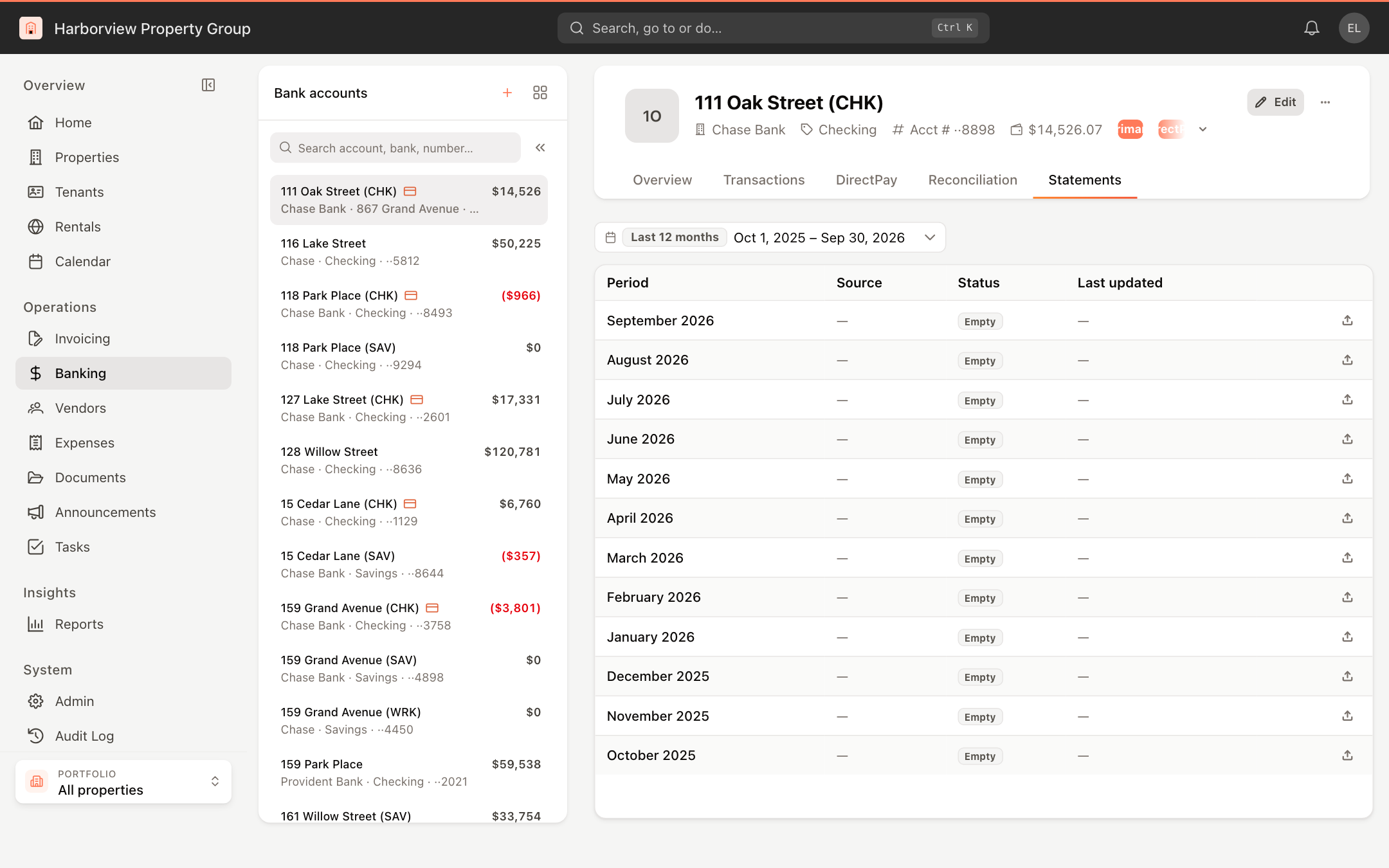The height and width of the screenshot is (868, 1389).
Task: Open Tenants in the sidebar
Action: pyautogui.click(x=123, y=192)
